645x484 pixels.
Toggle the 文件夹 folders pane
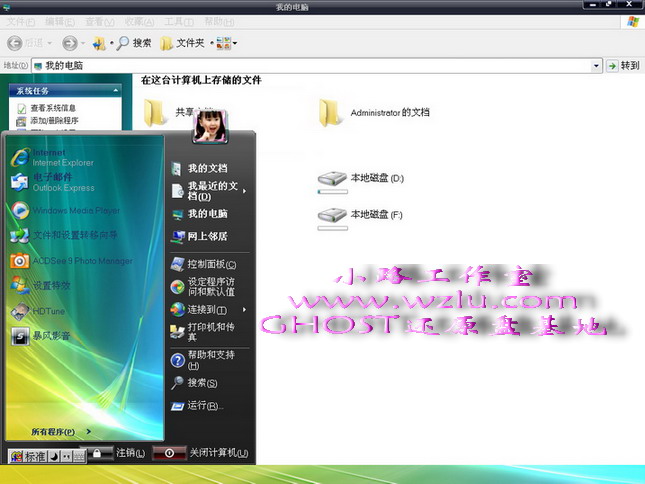pyautogui.click(x=181, y=43)
